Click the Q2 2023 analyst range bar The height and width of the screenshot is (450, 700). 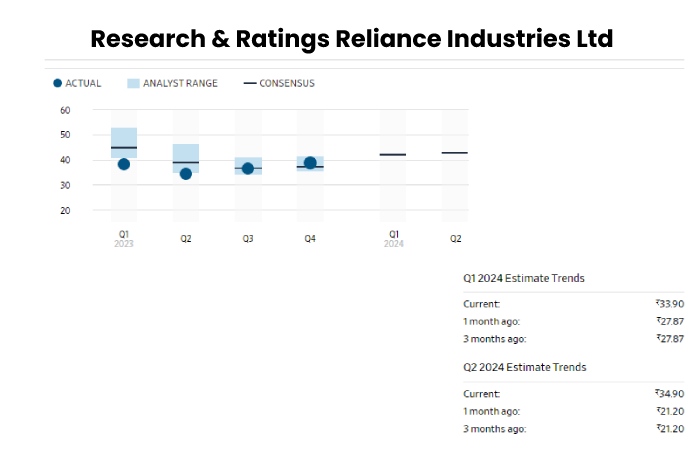(186, 158)
